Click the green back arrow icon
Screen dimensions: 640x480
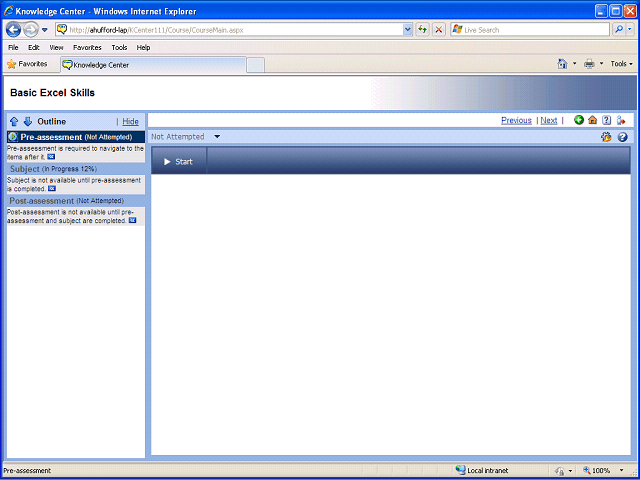[x=579, y=120]
